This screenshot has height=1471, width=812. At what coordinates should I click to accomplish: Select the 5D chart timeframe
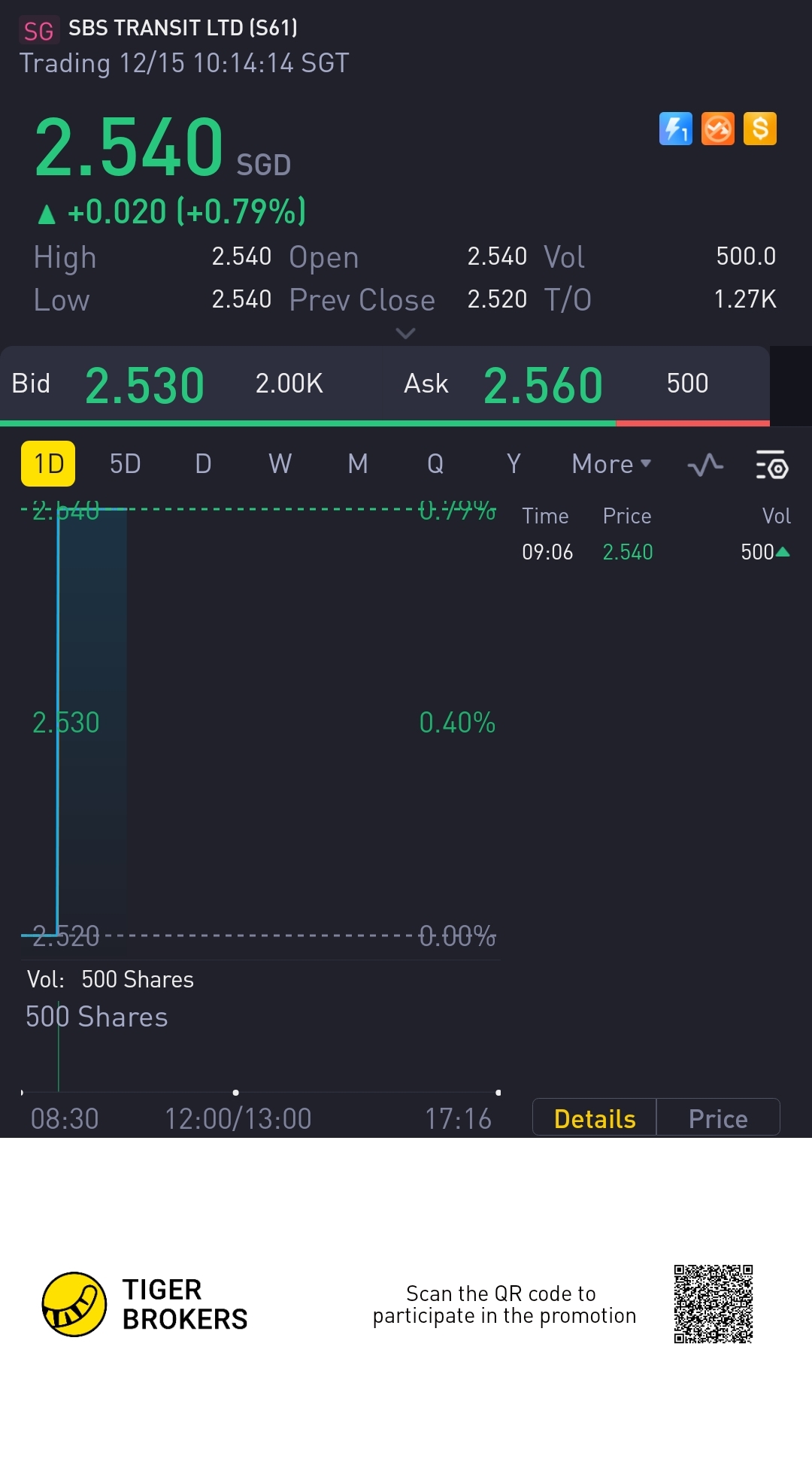125,464
